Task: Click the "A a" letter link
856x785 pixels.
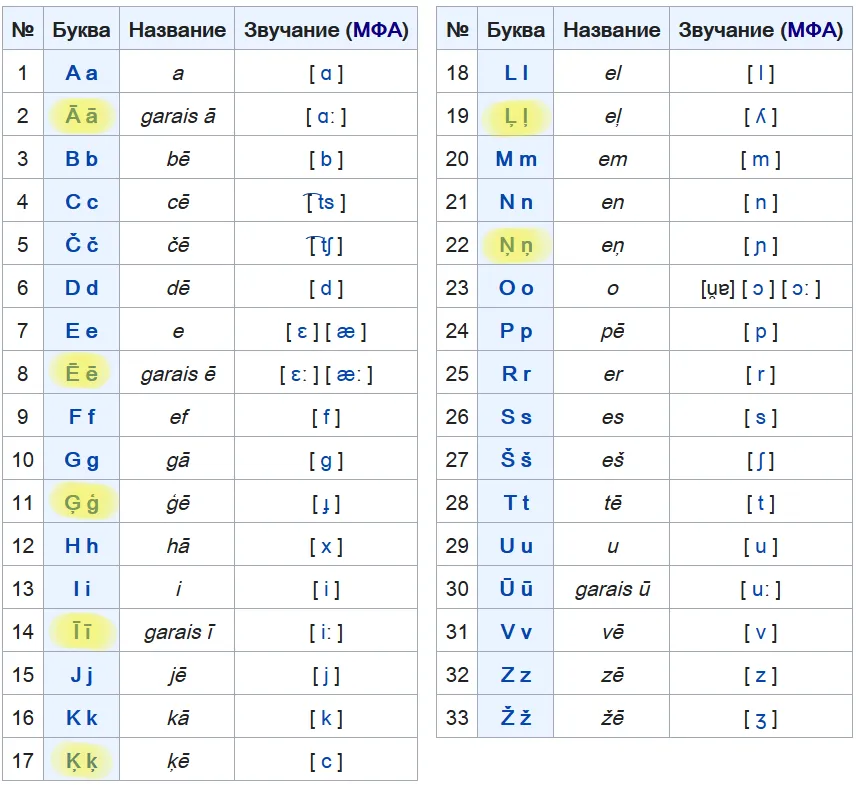Action: point(81,73)
